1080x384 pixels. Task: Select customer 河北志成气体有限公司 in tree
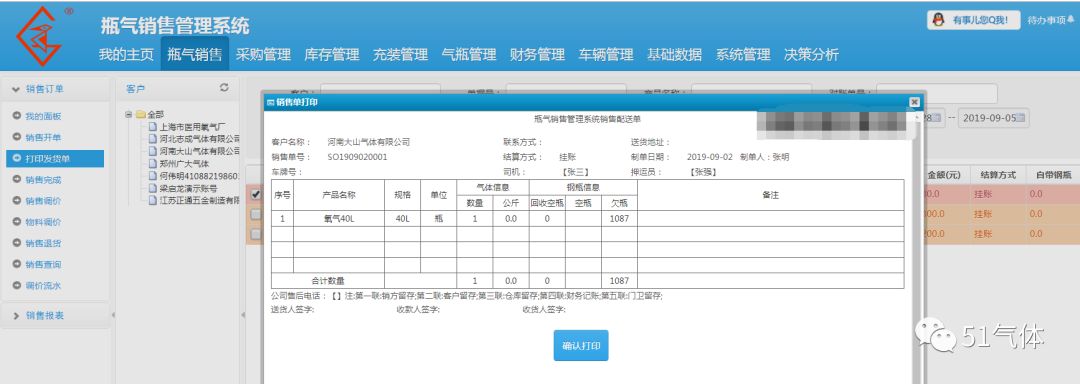point(200,138)
